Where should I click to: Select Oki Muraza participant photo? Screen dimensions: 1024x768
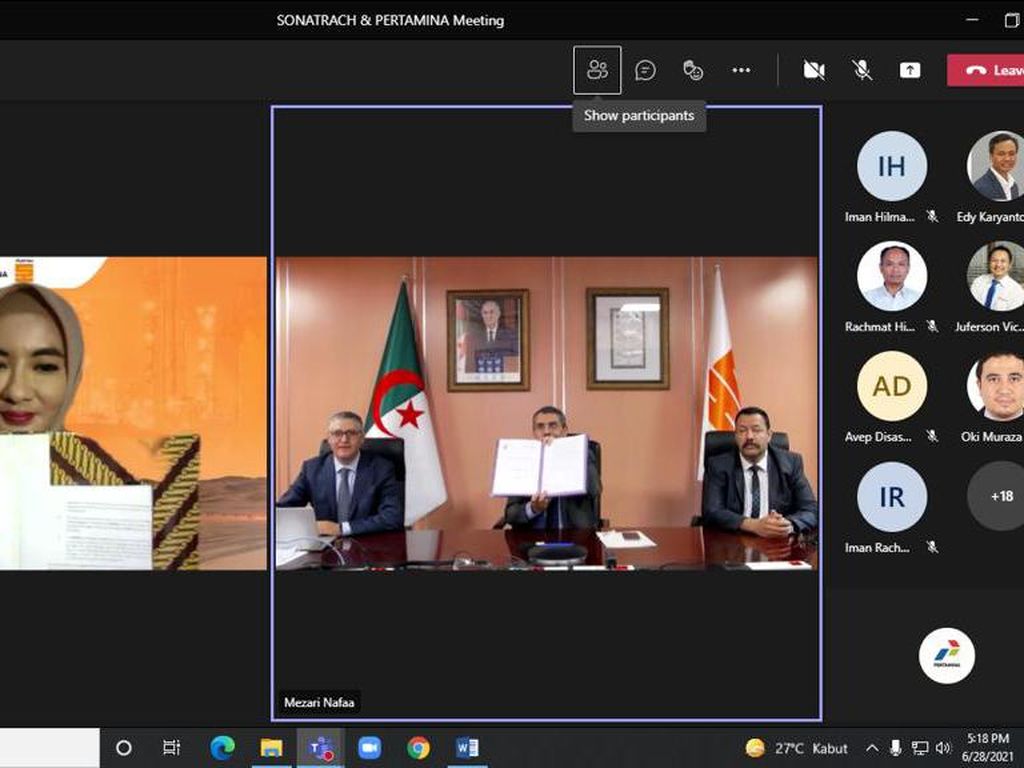coord(995,386)
